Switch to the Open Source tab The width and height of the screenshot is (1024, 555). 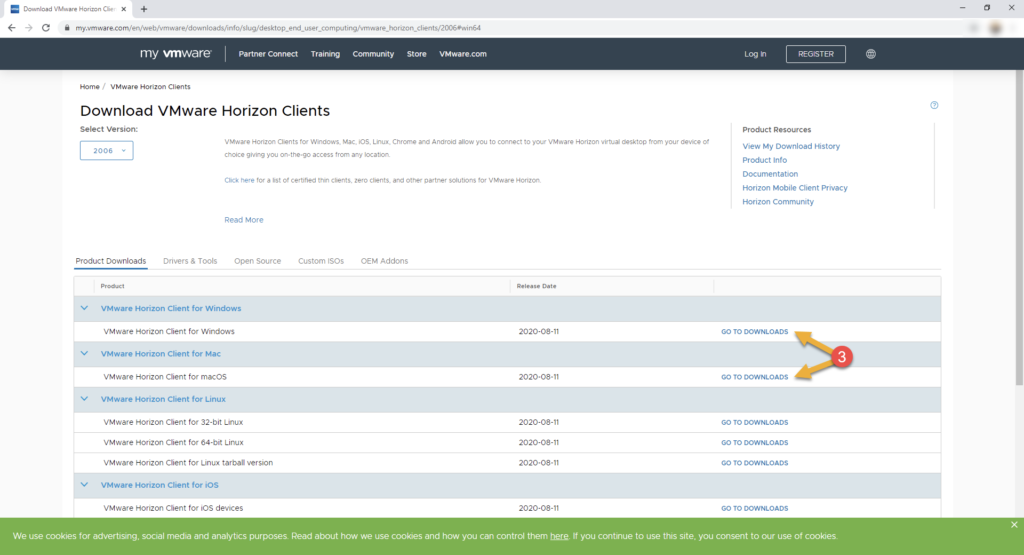(x=257, y=261)
